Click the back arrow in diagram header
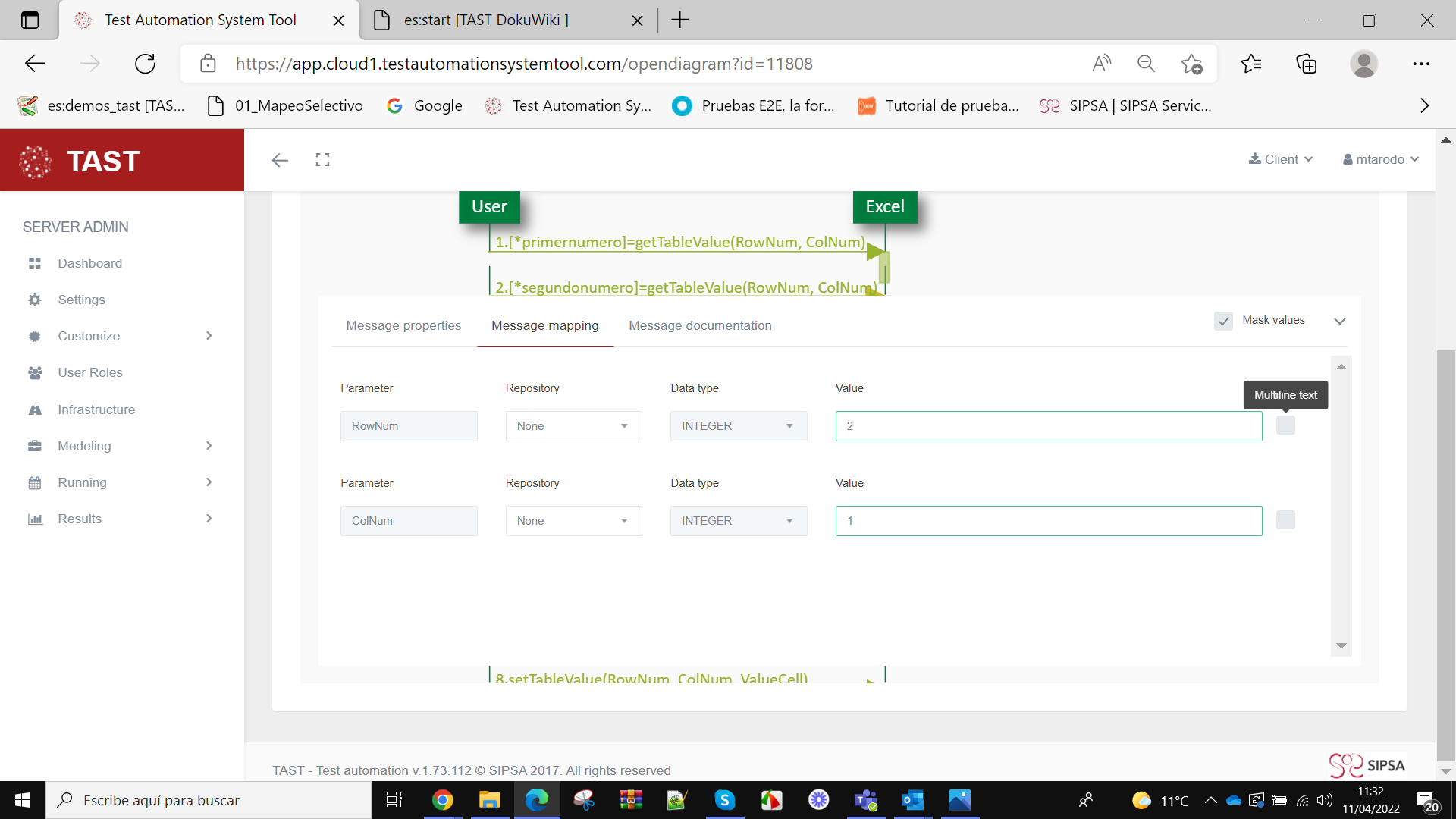1456x819 pixels. 280,160
